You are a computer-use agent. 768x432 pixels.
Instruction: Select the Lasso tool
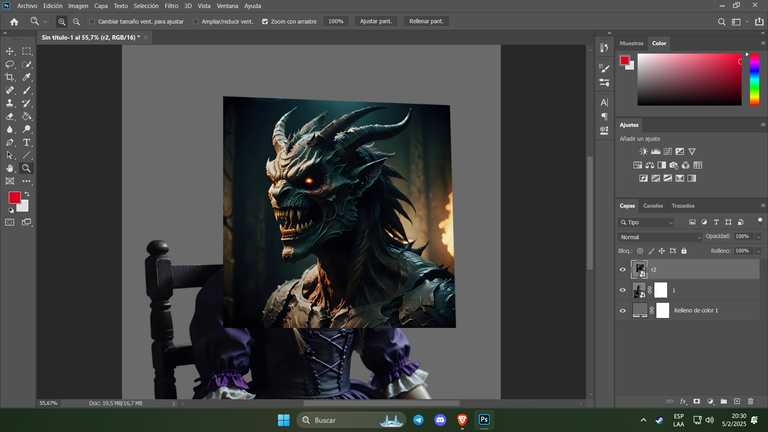tap(10, 64)
